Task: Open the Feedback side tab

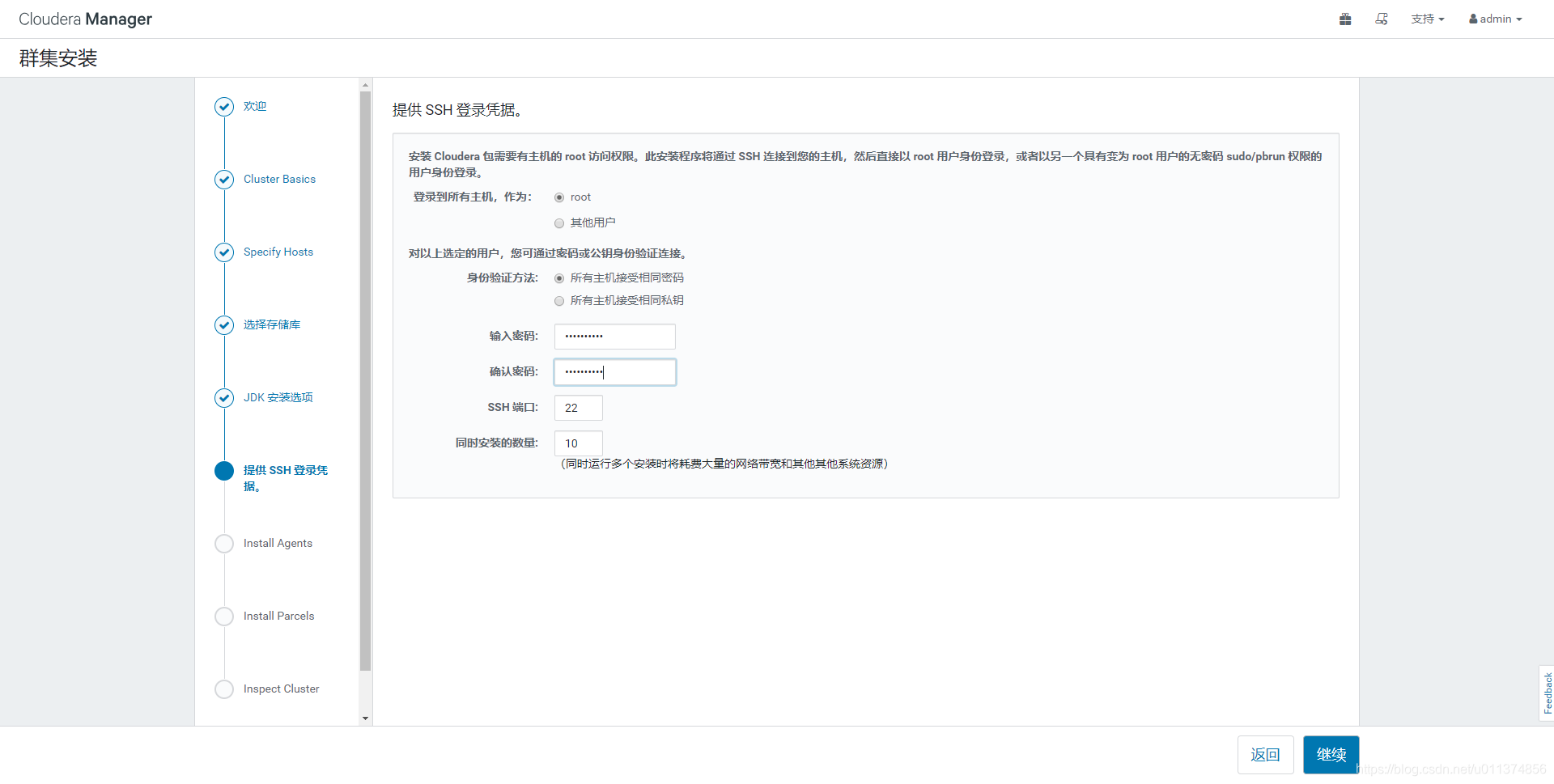Action: 1547,693
